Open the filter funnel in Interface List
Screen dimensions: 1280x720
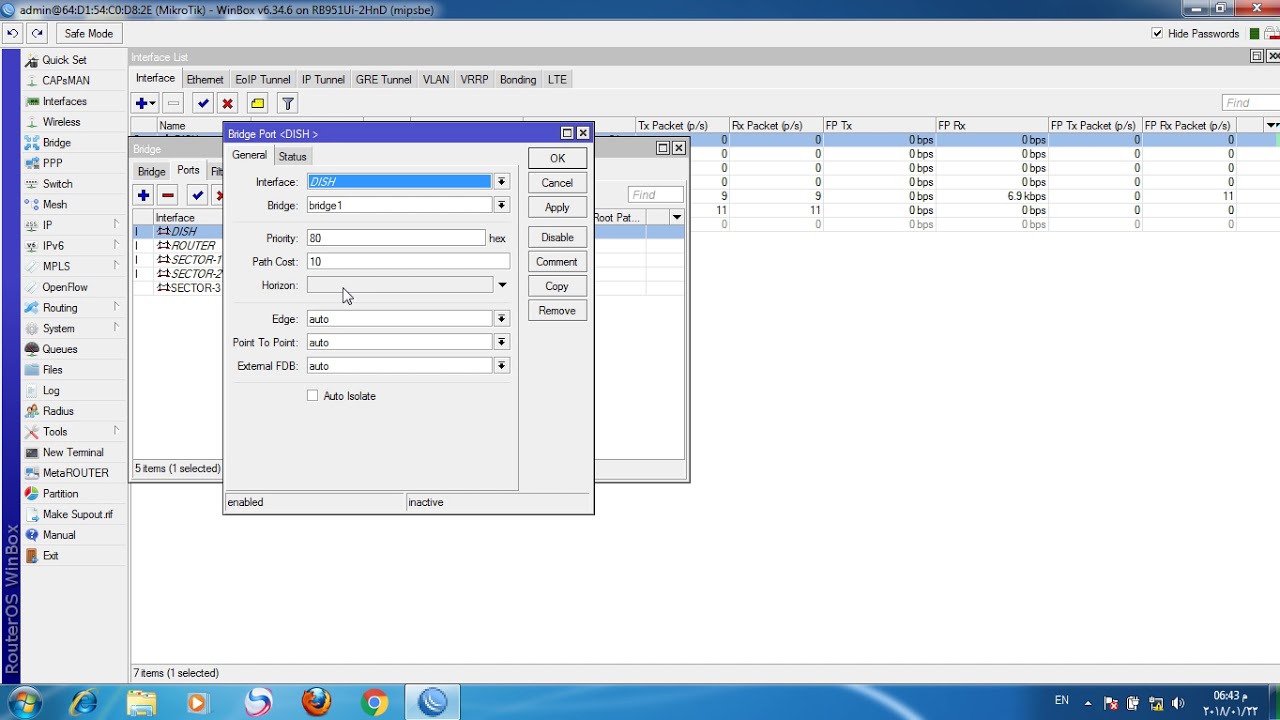pos(288,103)
